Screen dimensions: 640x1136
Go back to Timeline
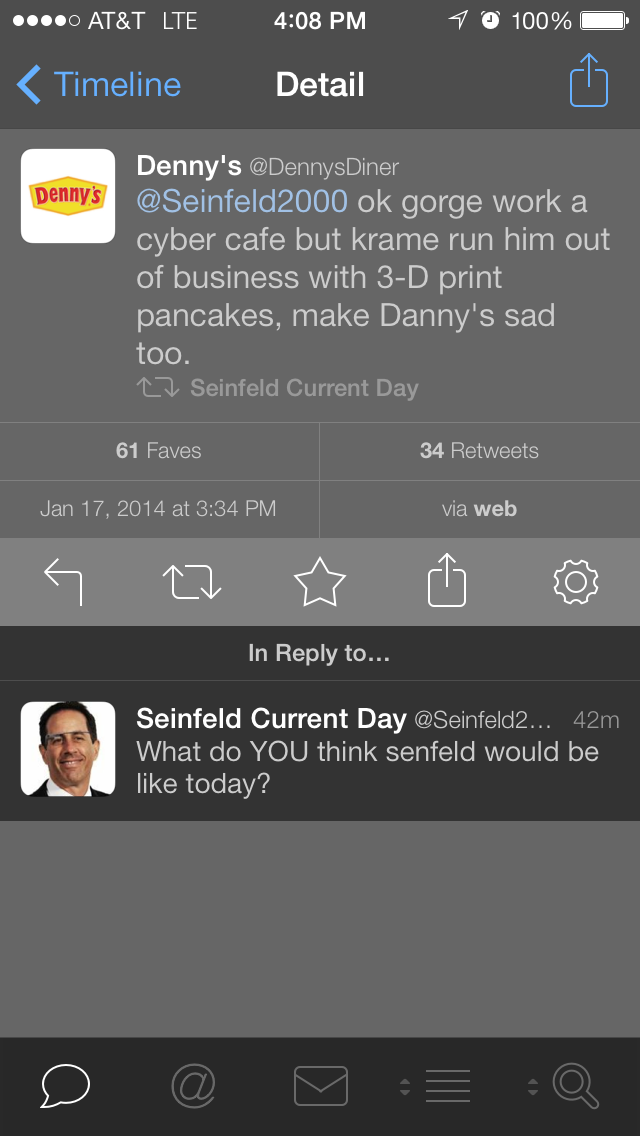point(98,85)
